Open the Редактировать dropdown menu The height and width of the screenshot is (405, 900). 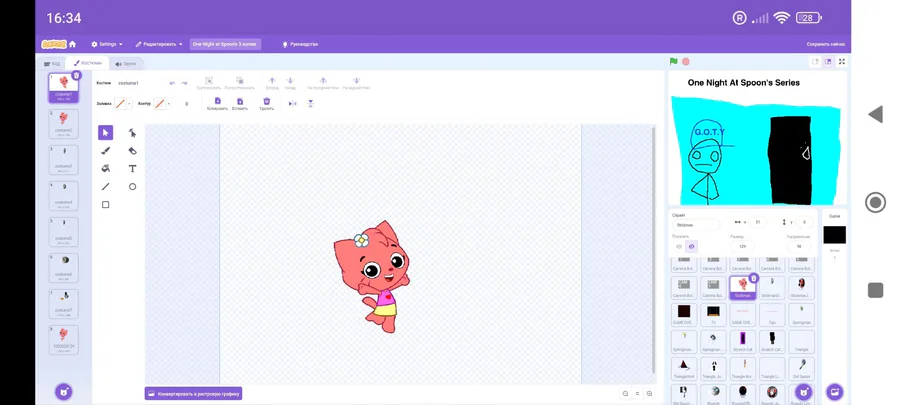[x=159, y=44]
